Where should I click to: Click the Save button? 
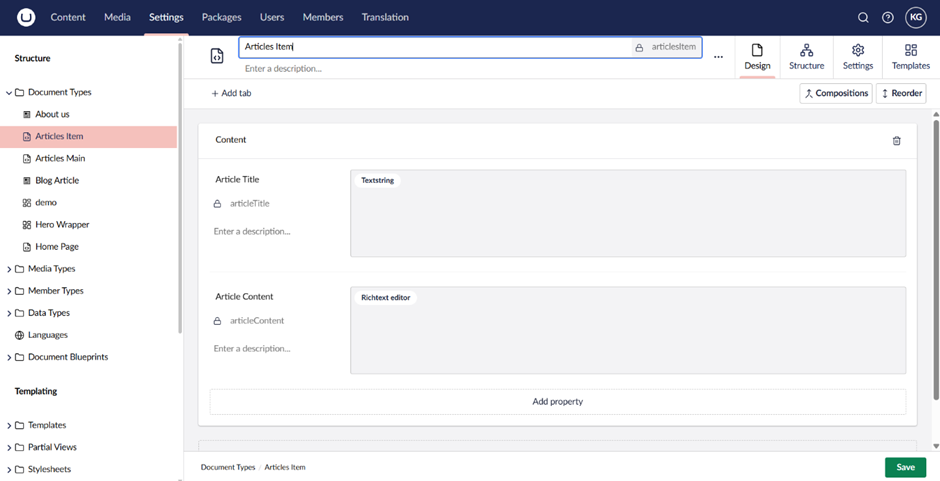(x=905, y=467)
